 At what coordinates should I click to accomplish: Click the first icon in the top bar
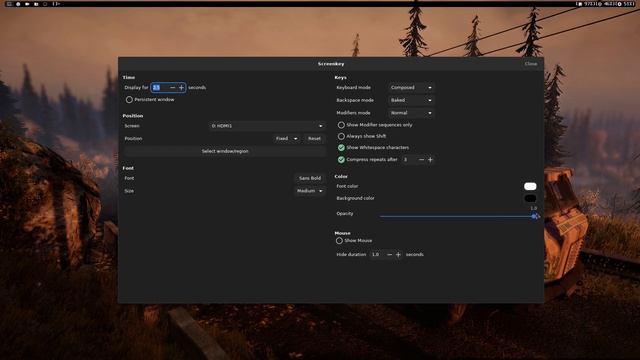click(9, 4)
